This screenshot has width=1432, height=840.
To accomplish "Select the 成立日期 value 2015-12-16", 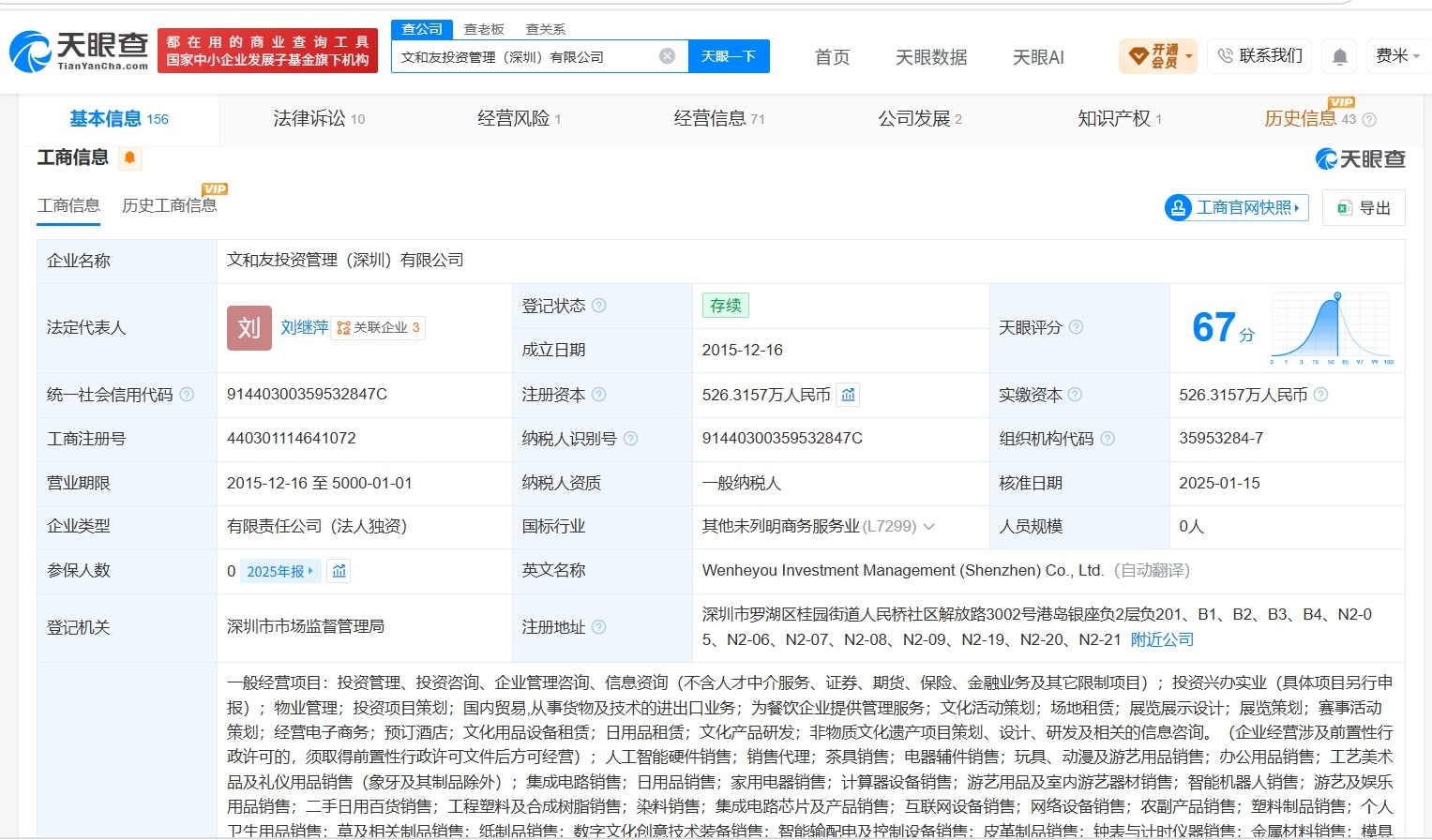I will (742, 350).
